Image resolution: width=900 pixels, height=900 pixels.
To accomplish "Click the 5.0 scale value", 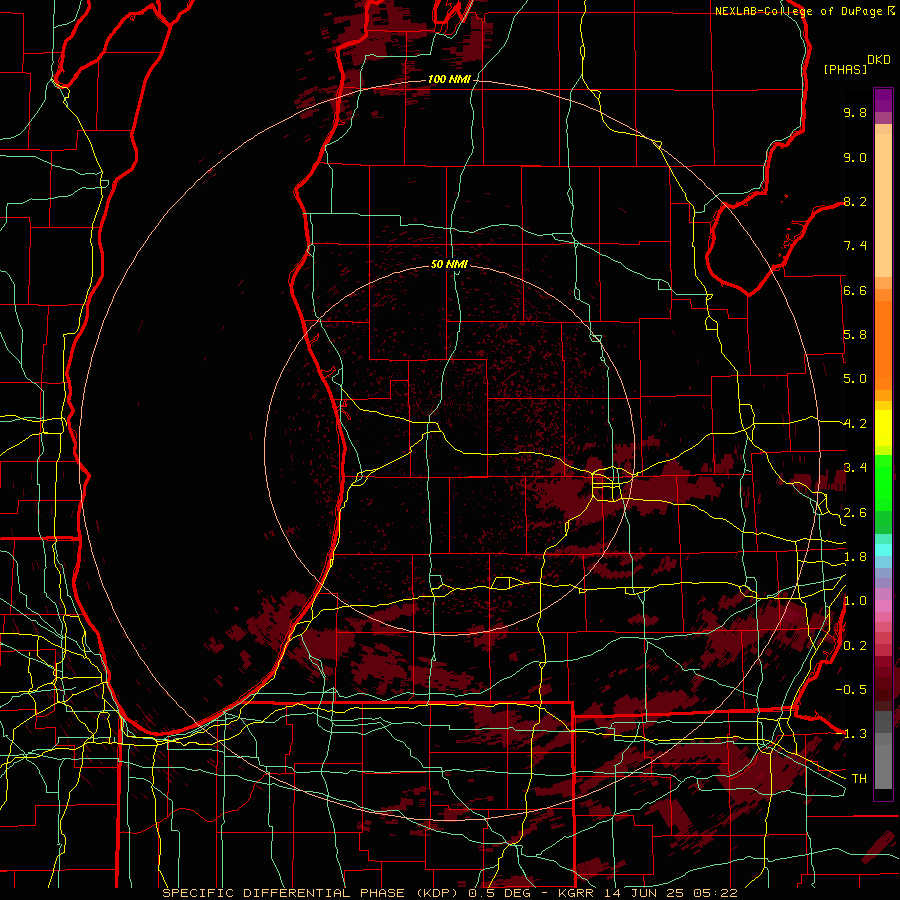I will [855, 379].
